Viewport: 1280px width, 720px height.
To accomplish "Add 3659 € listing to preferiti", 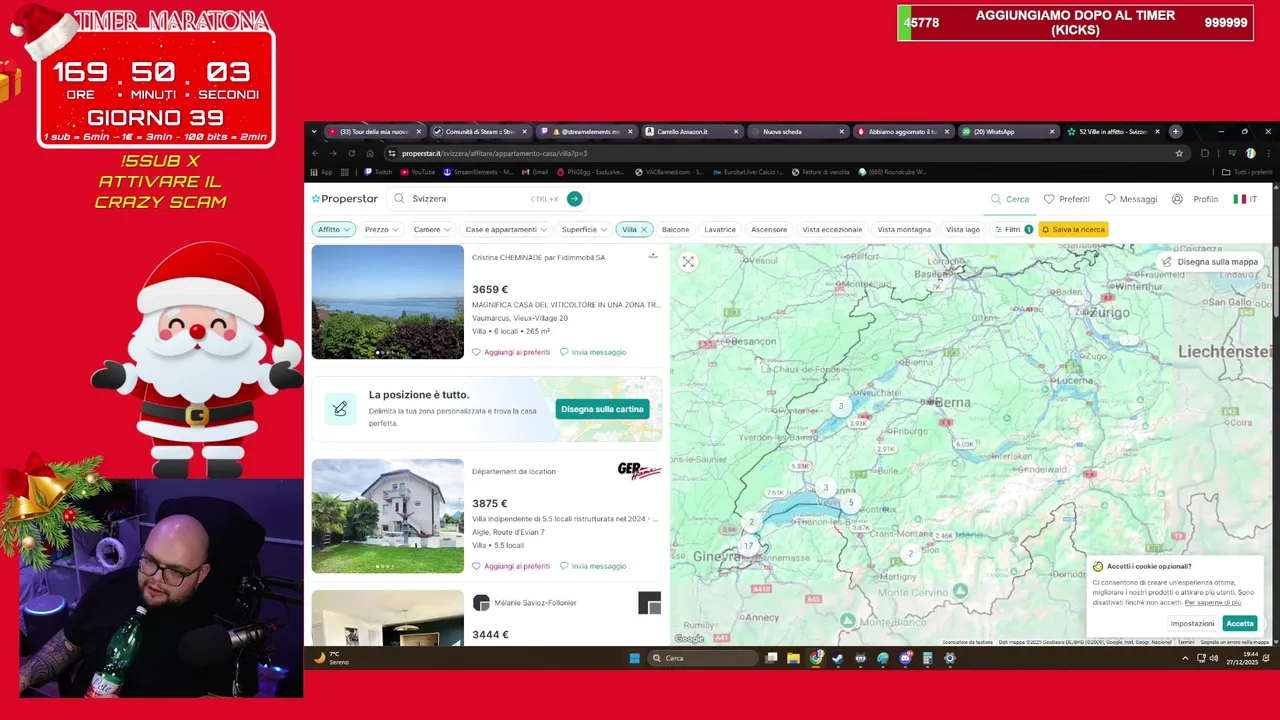I will [511, 352].
